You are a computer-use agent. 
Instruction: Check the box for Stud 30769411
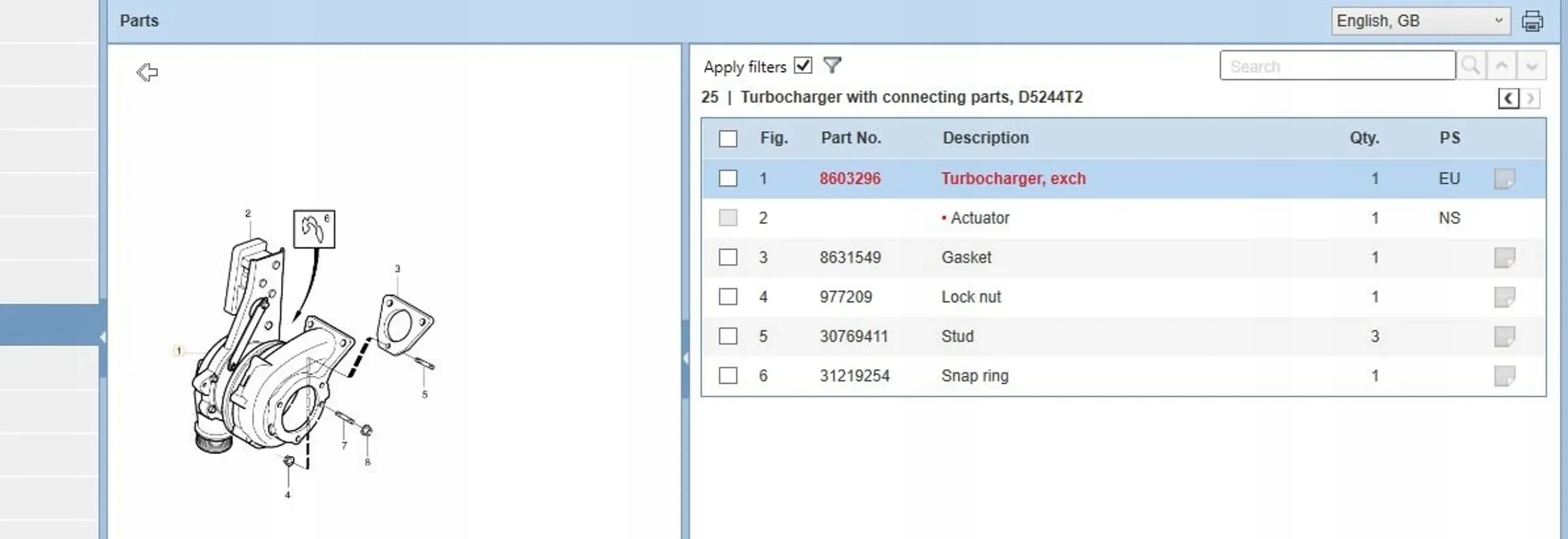pyautogui.click(x=728, y=336)
